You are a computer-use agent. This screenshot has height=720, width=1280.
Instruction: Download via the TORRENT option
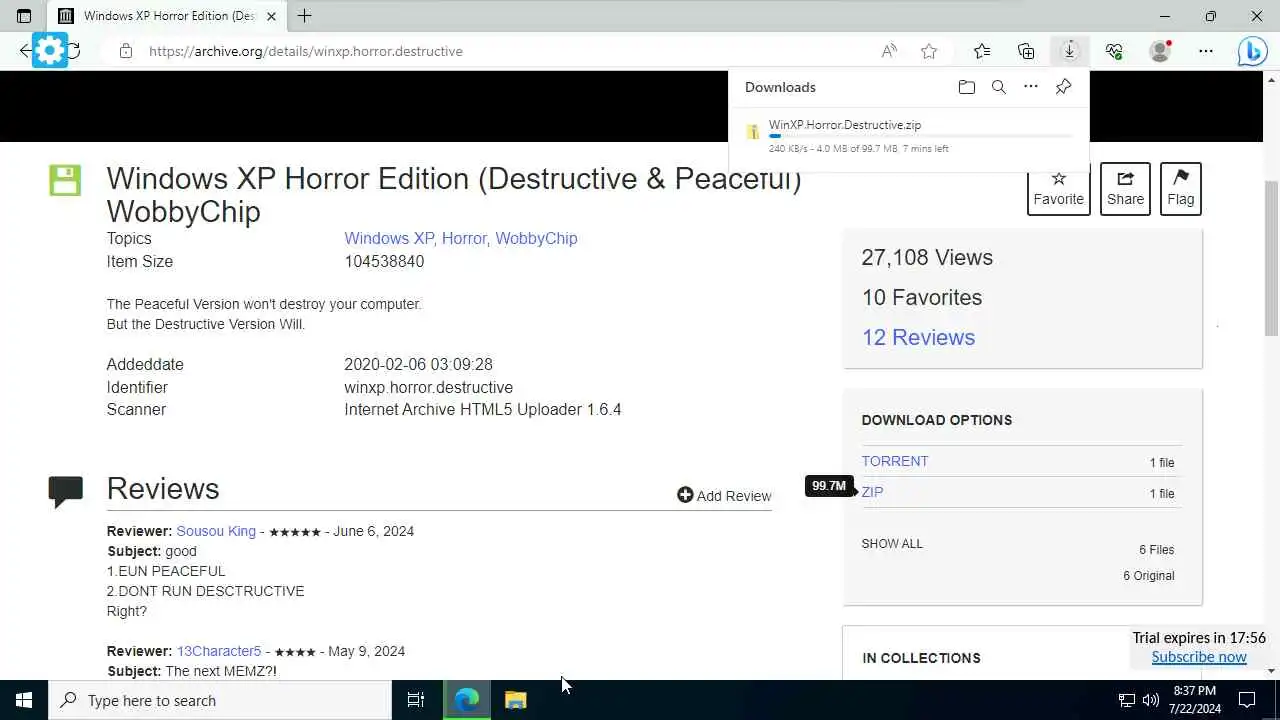coord(895,461)
